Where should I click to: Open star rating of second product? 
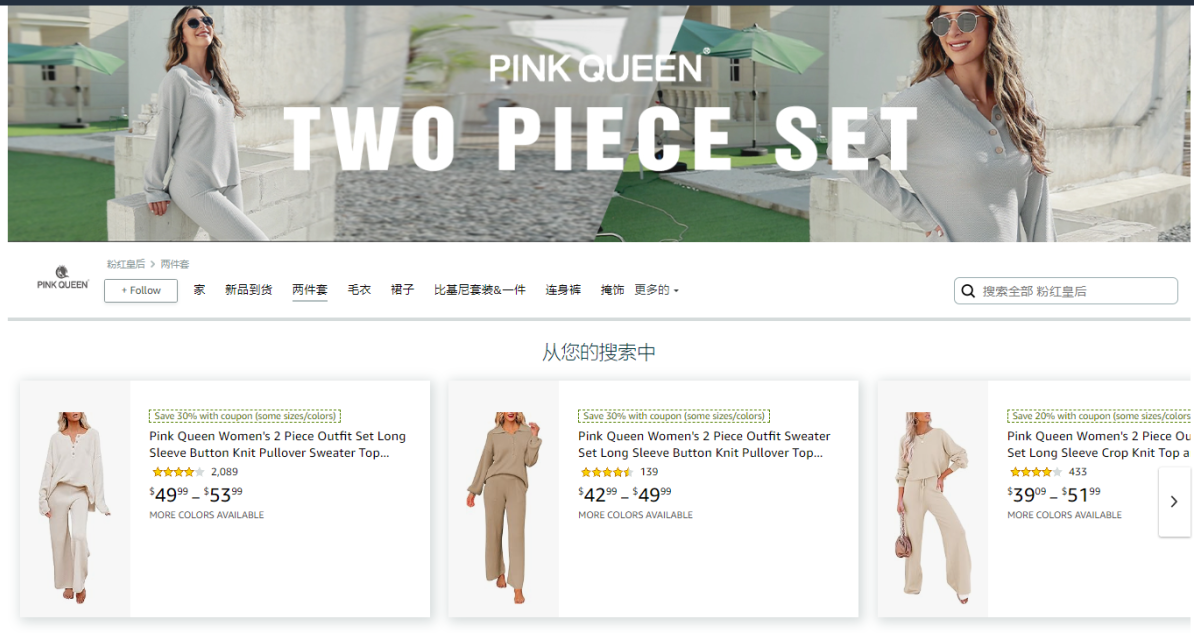[606, 472]
